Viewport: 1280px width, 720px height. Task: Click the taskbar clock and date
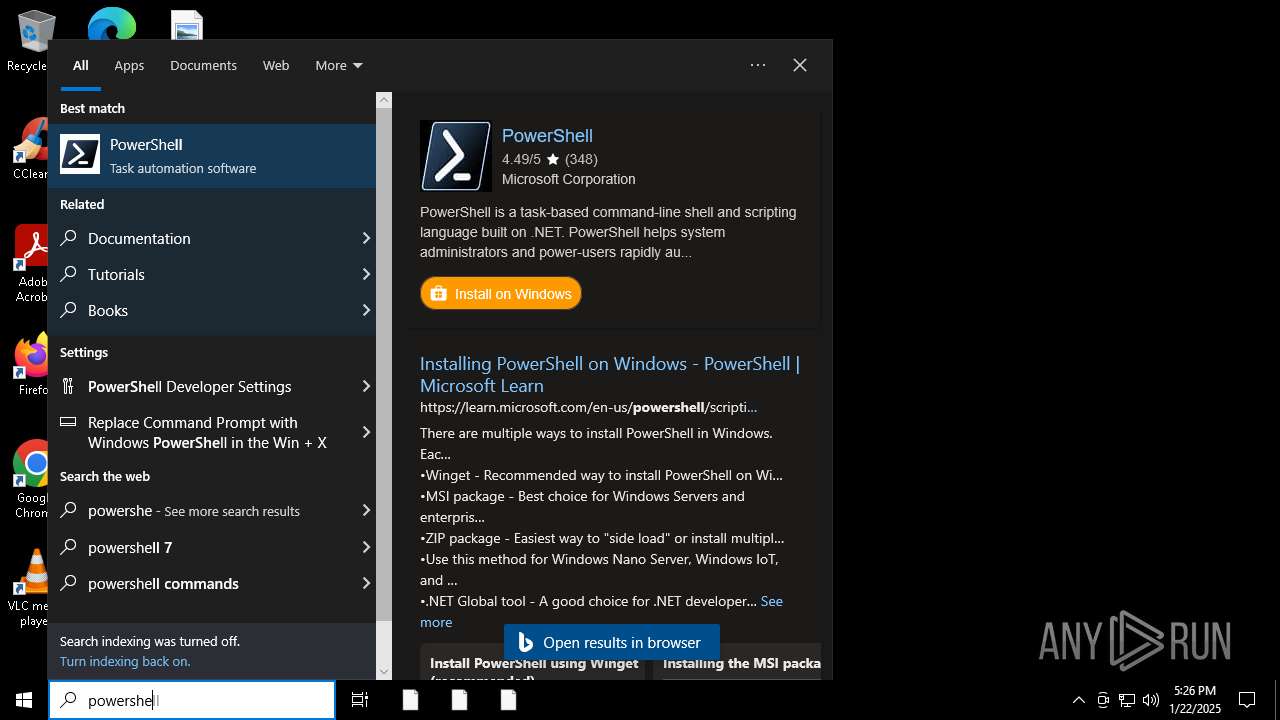click(x=1195, y=700)
